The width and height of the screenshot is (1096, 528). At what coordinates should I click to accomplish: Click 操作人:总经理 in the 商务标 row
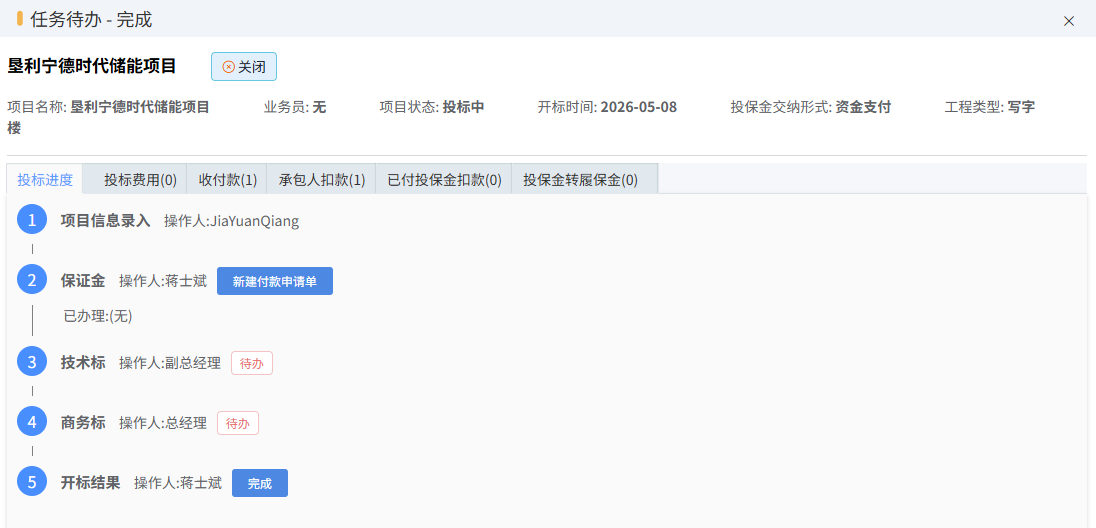(x=163, y=423)
